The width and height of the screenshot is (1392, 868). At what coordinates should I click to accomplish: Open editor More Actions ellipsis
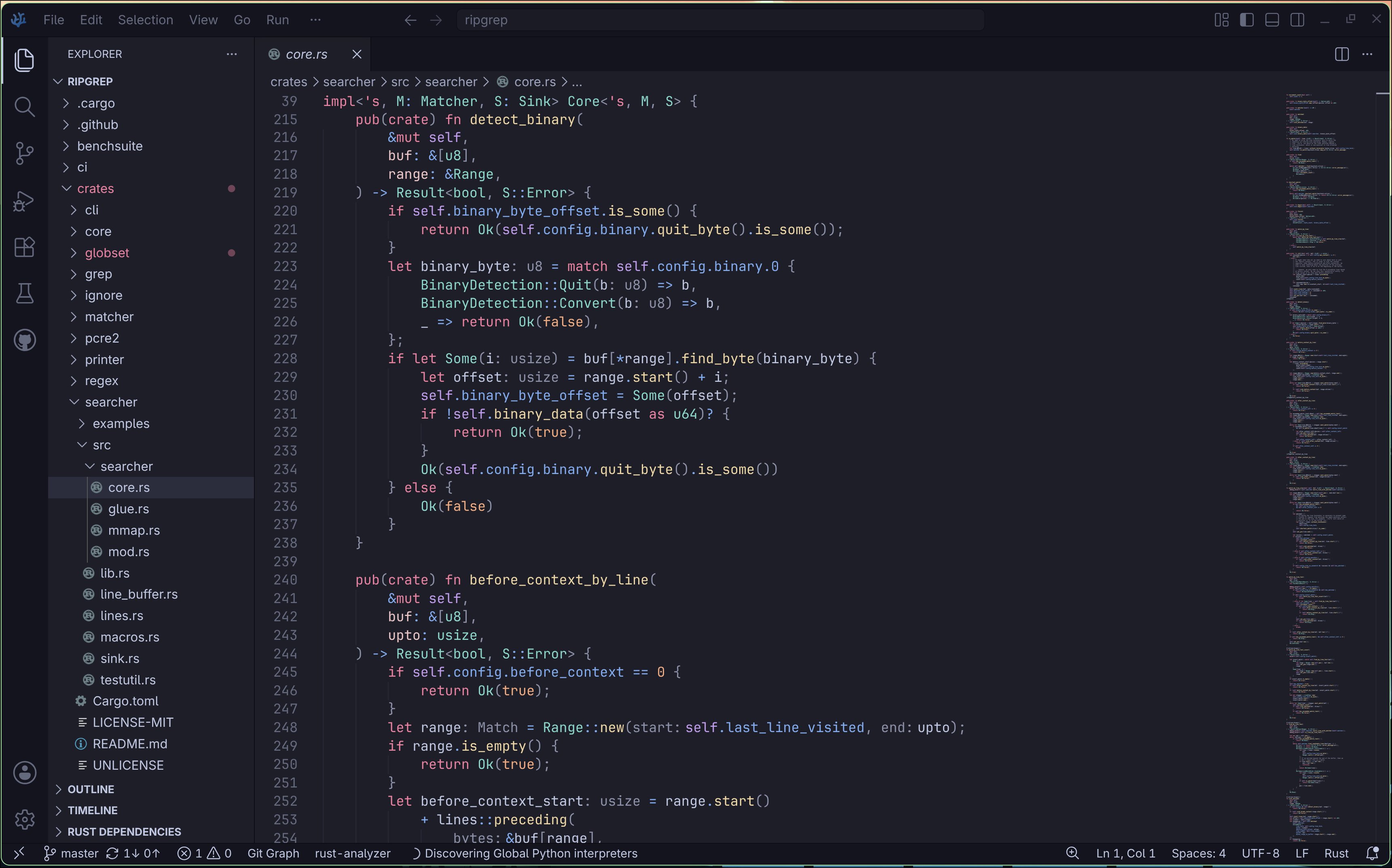click(1367, 54)
